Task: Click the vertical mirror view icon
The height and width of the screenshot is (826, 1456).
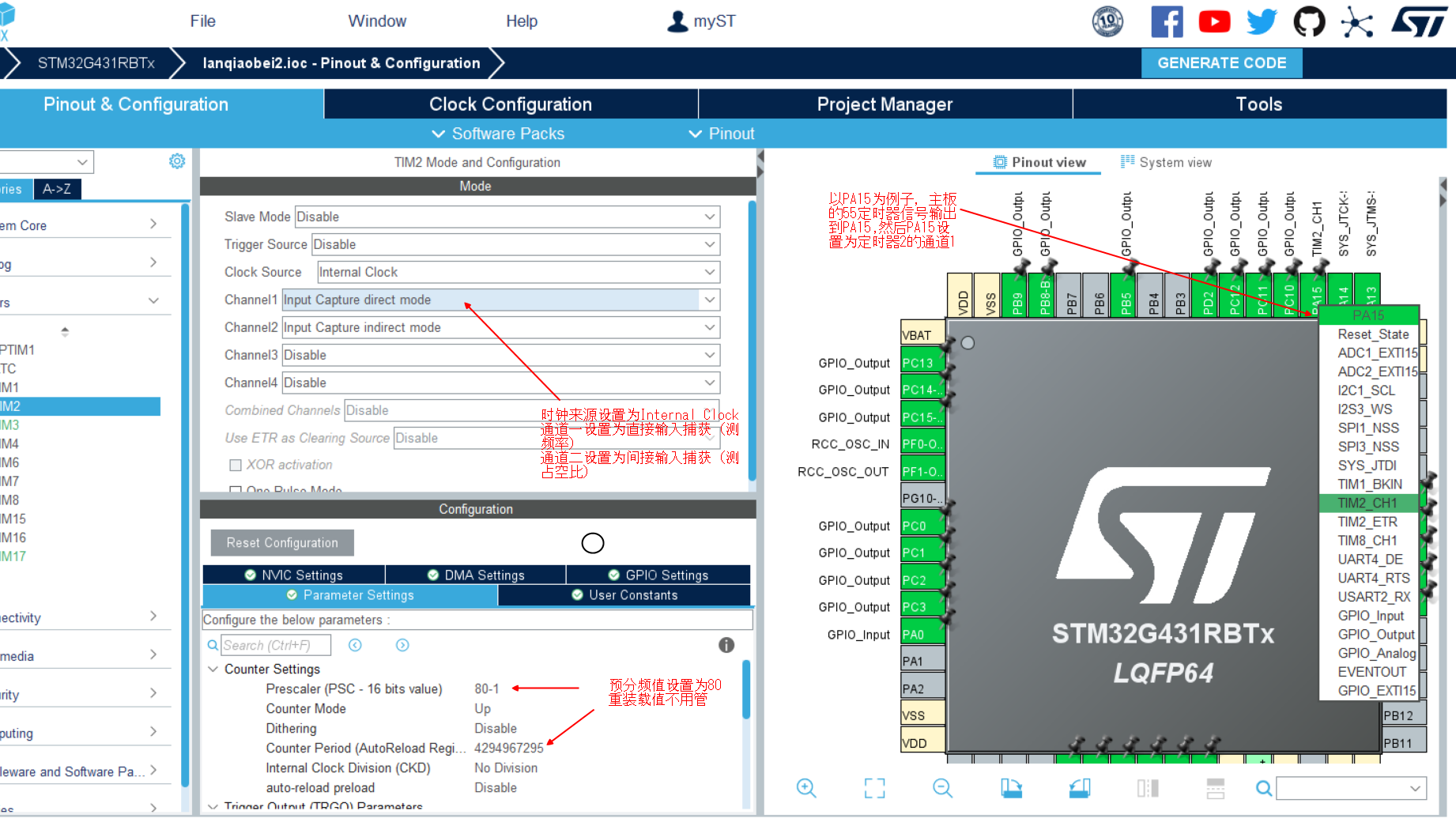Action: 1148,788
